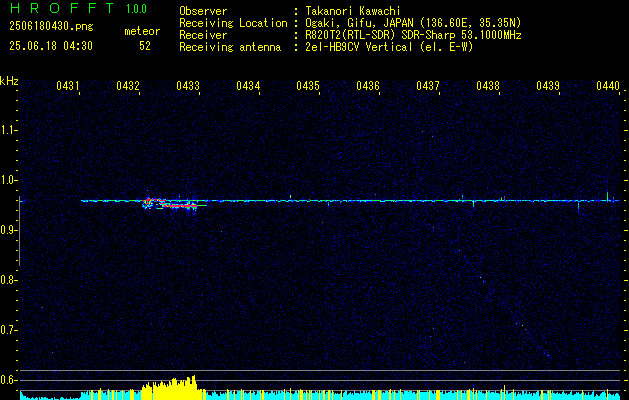Click the meteor count 52
Screen dimensions: 629x400
point(145,46)
